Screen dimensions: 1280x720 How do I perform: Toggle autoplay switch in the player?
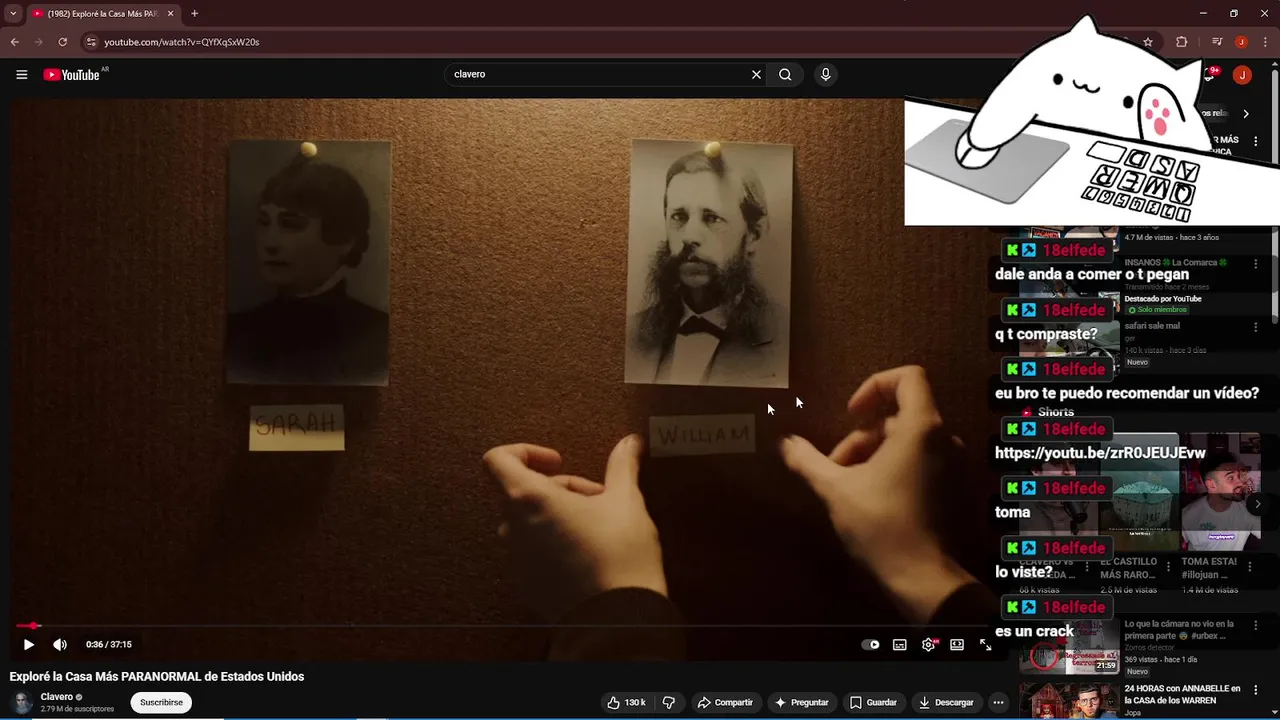click(871, 645)
